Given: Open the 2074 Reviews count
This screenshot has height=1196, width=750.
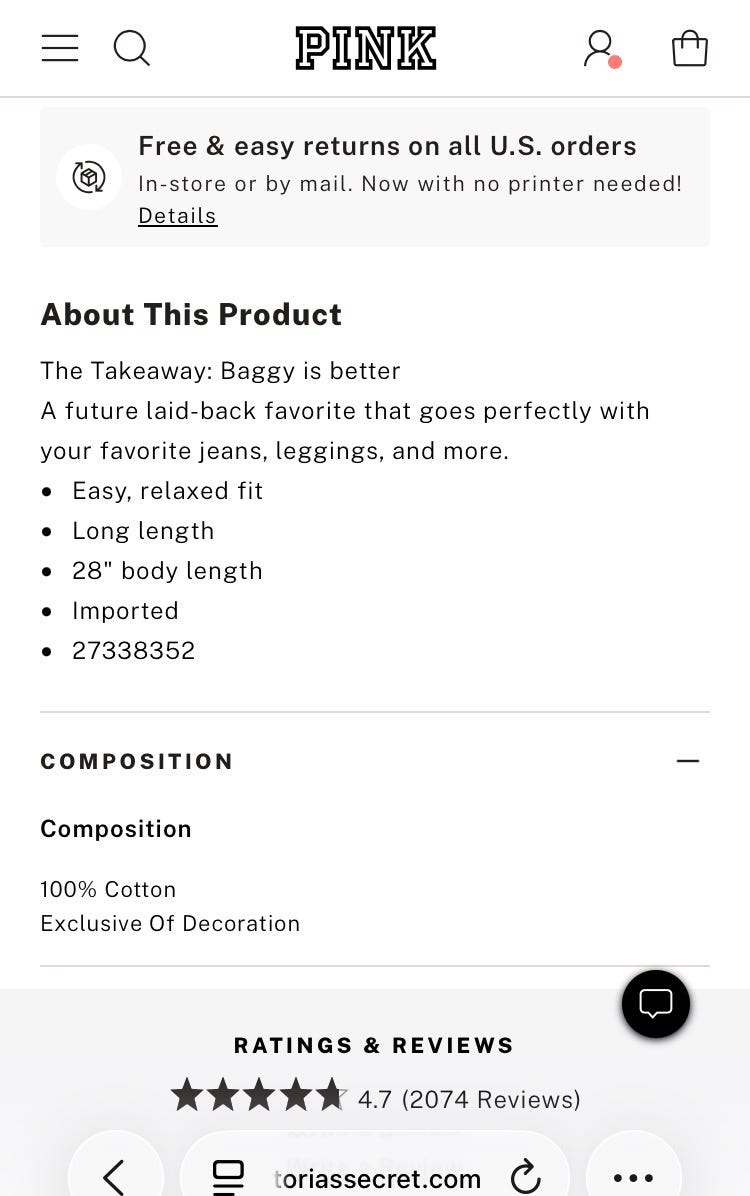Looking at the screenshot, I should coord(491,1099).
